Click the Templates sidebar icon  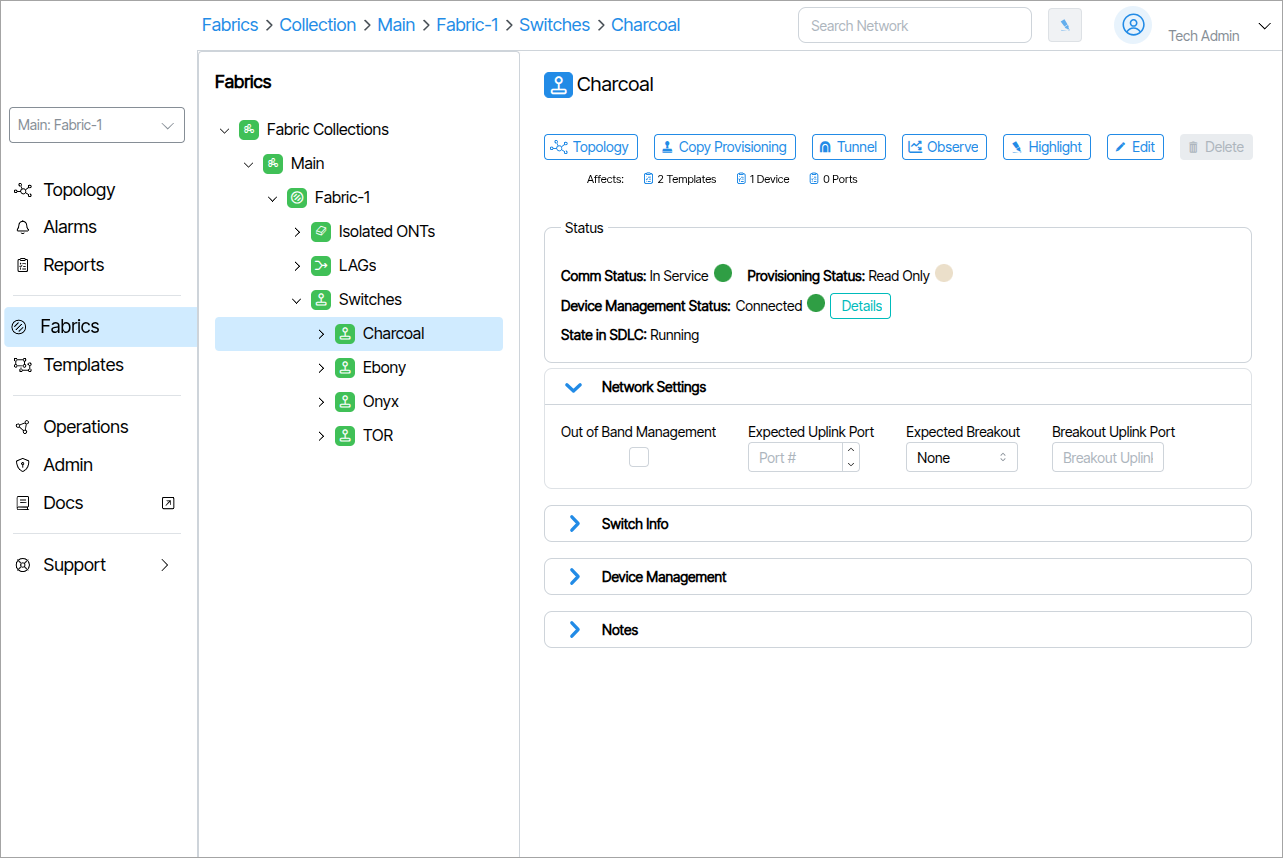pyautogui.click(x=23, y=365)
